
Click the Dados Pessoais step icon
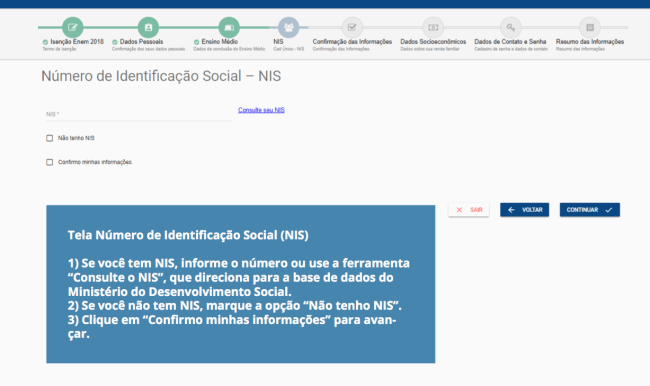pos(148,27)
